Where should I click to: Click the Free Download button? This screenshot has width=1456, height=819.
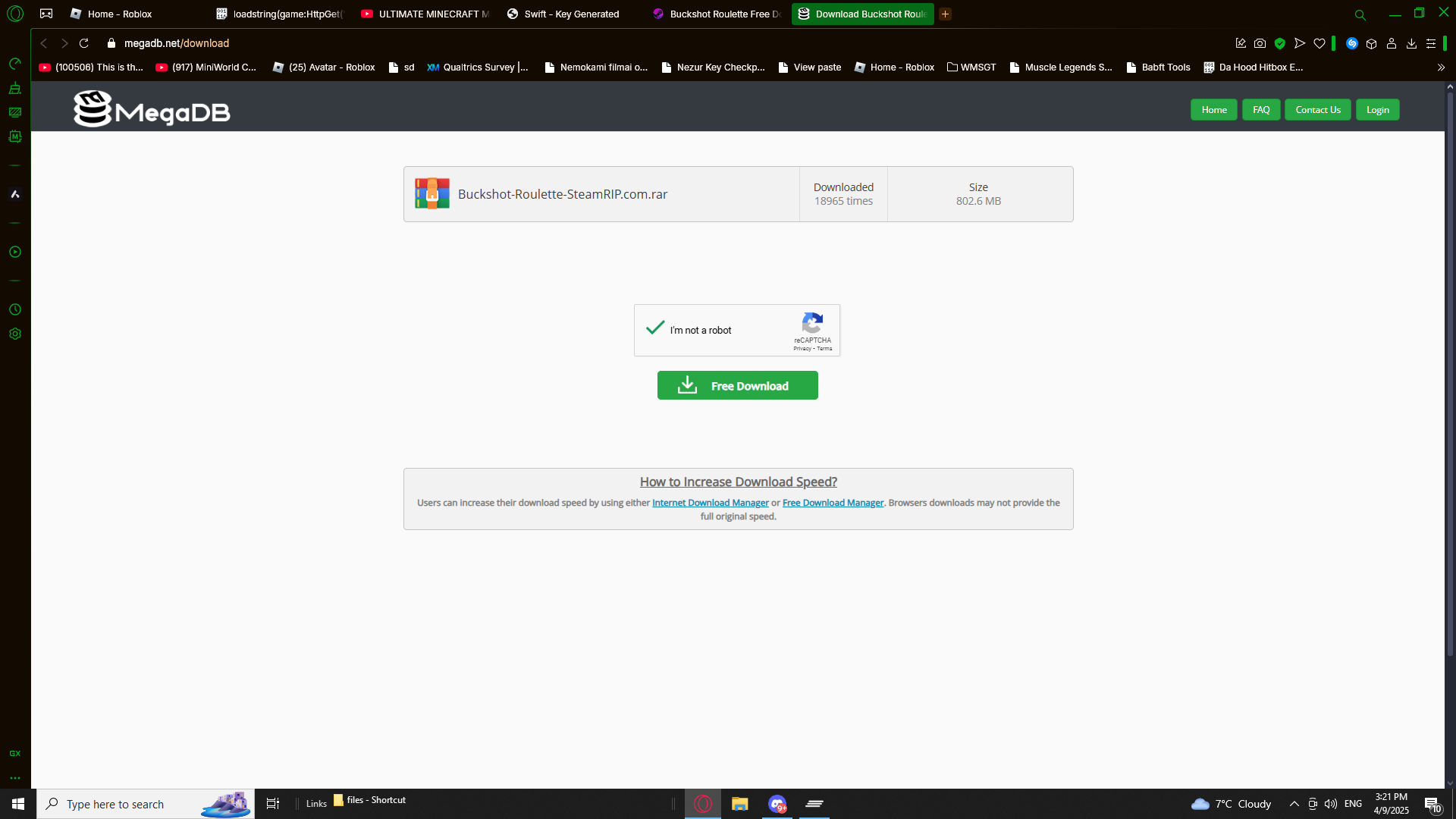point(738,385)
